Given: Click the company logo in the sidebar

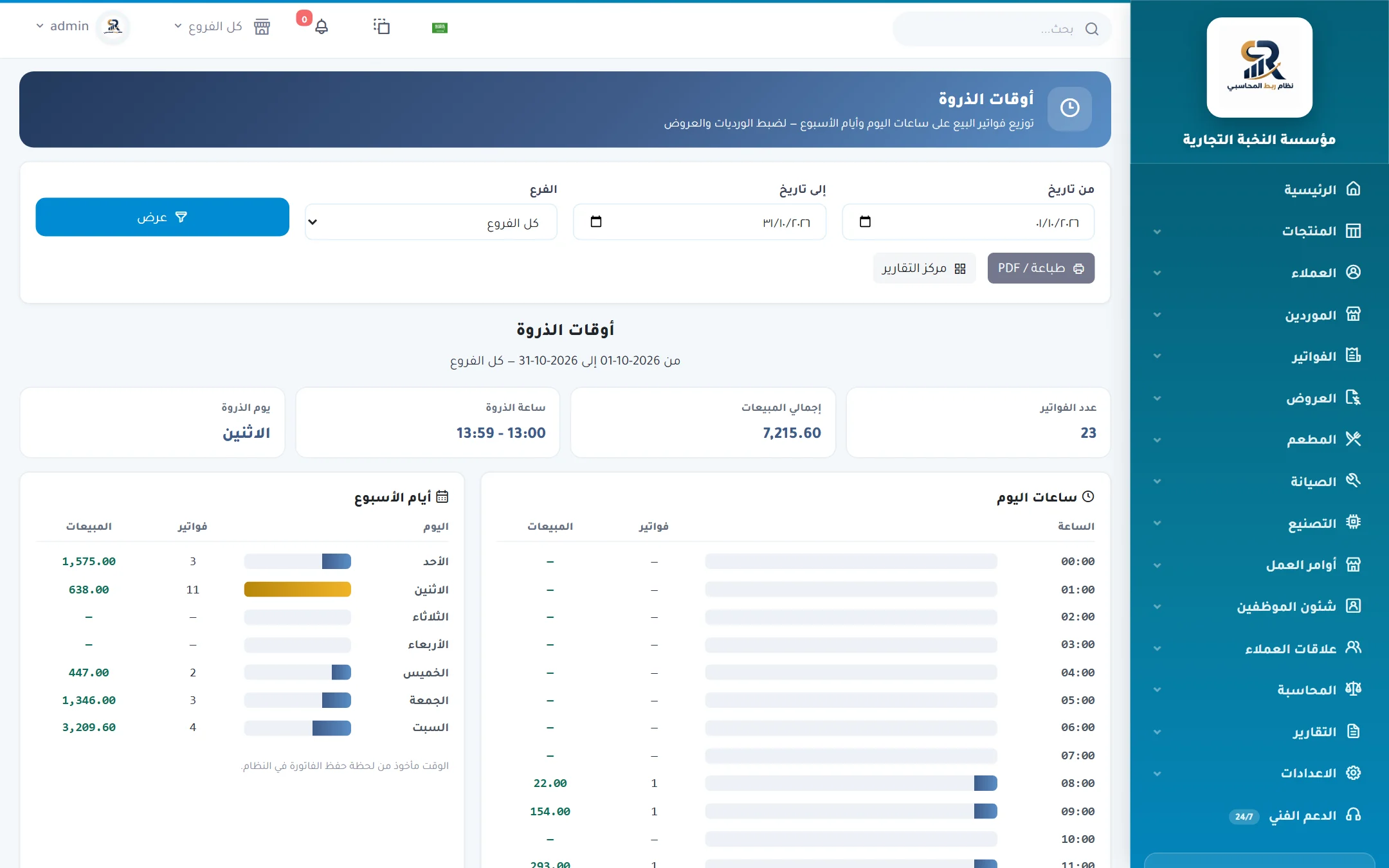Looking at the screenshot, I should [1259, 68].
